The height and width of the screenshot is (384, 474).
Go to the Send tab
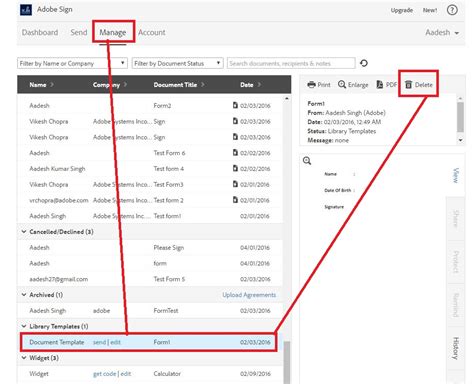click(x=79, y=32)
